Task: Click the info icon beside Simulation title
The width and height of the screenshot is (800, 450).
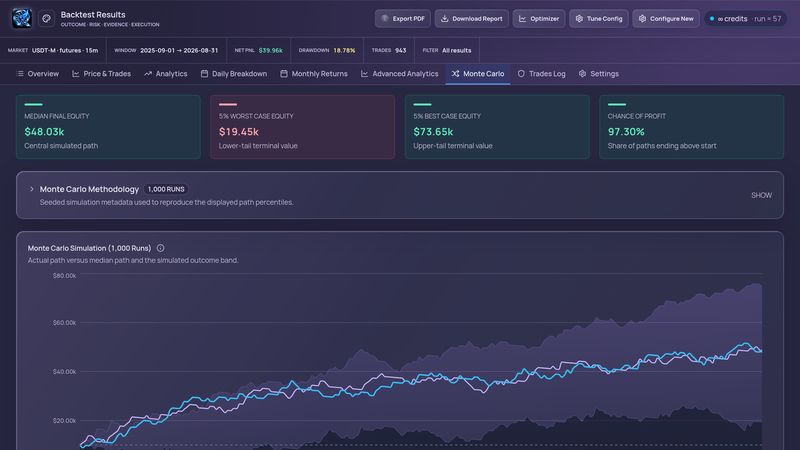Action: click(160, 248)
